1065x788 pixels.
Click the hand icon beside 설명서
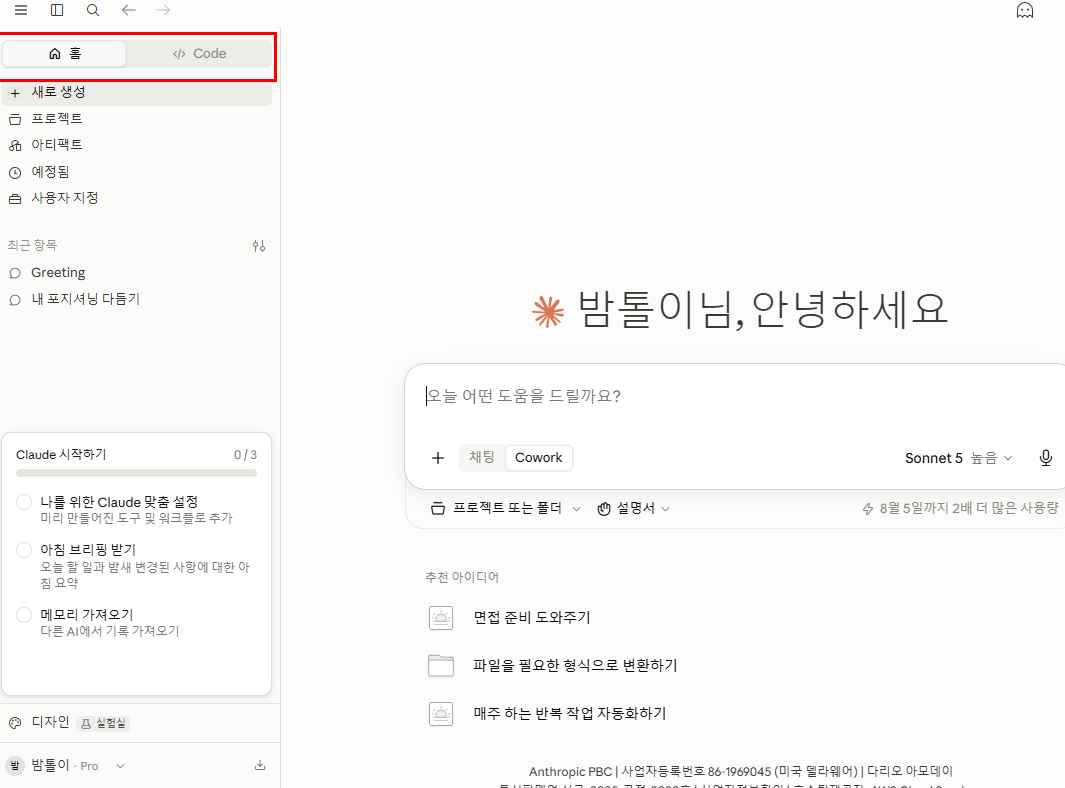tap(604, 509)
